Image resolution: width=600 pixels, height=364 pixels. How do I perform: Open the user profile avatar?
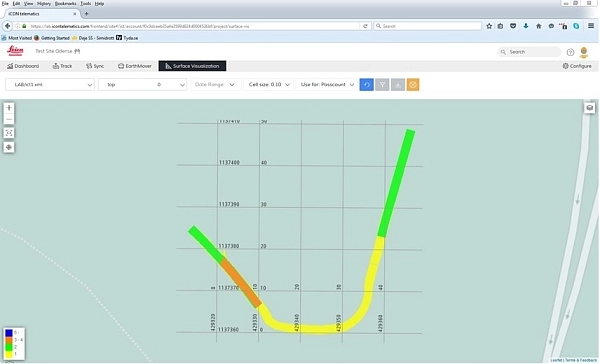click(584, 52)
